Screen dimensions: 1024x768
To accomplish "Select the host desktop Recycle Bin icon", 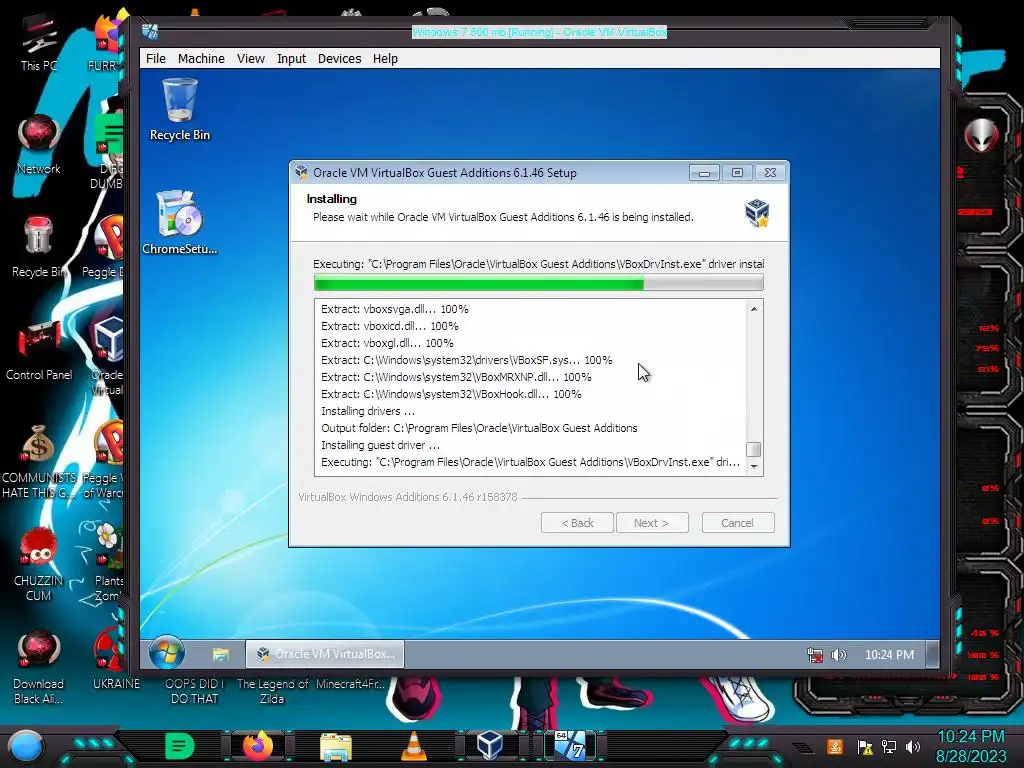I will point(39,248).
